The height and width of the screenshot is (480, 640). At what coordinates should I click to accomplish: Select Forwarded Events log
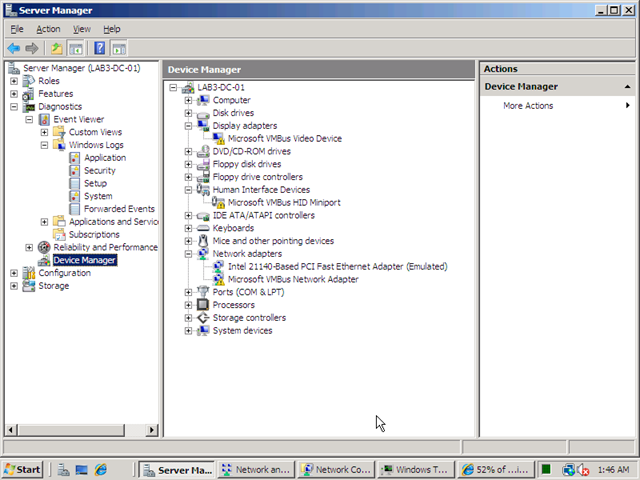119,209
